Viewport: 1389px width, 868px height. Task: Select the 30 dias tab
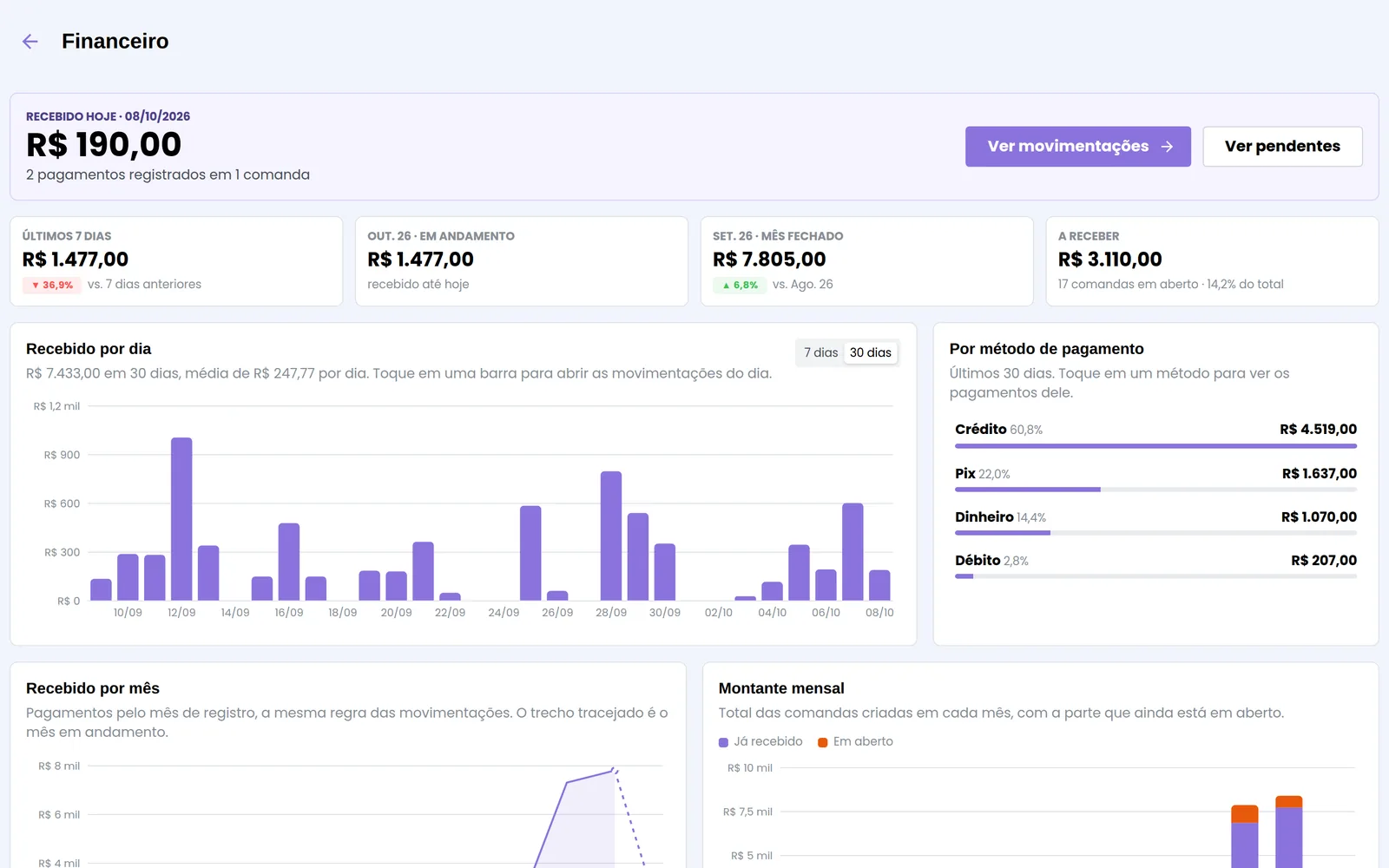click(871, 352)
